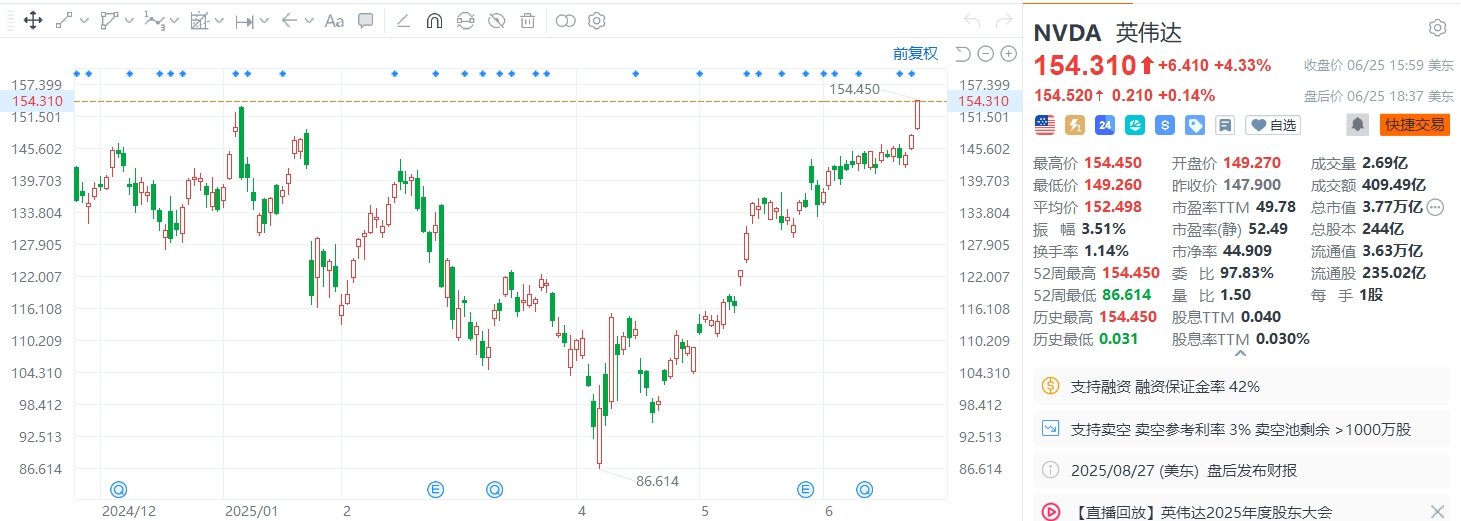Open quote panel settings gear
The image size is (1461, 521).
1437,27
